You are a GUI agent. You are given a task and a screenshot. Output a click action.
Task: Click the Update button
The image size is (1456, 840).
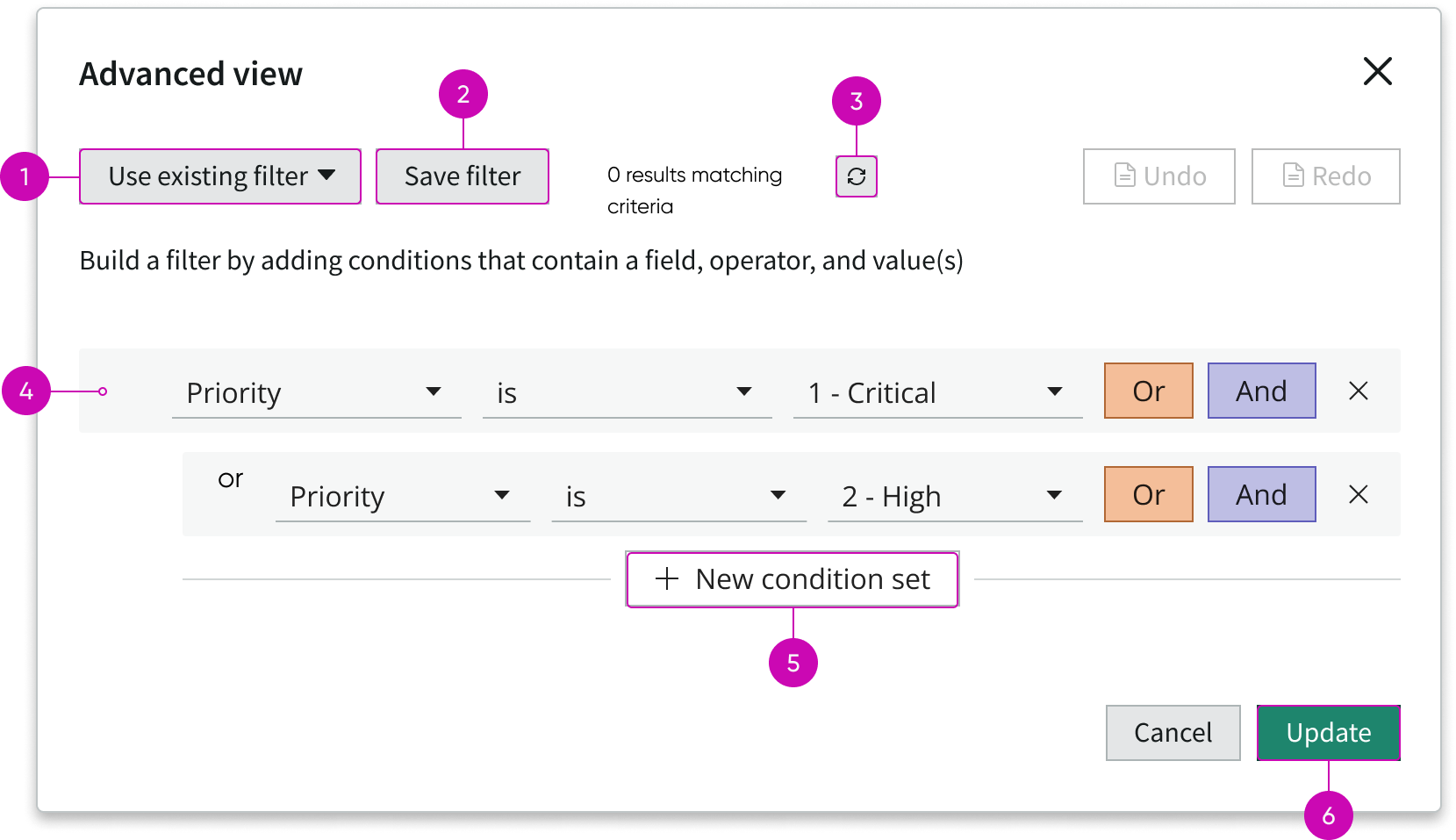pos(1328,733)
